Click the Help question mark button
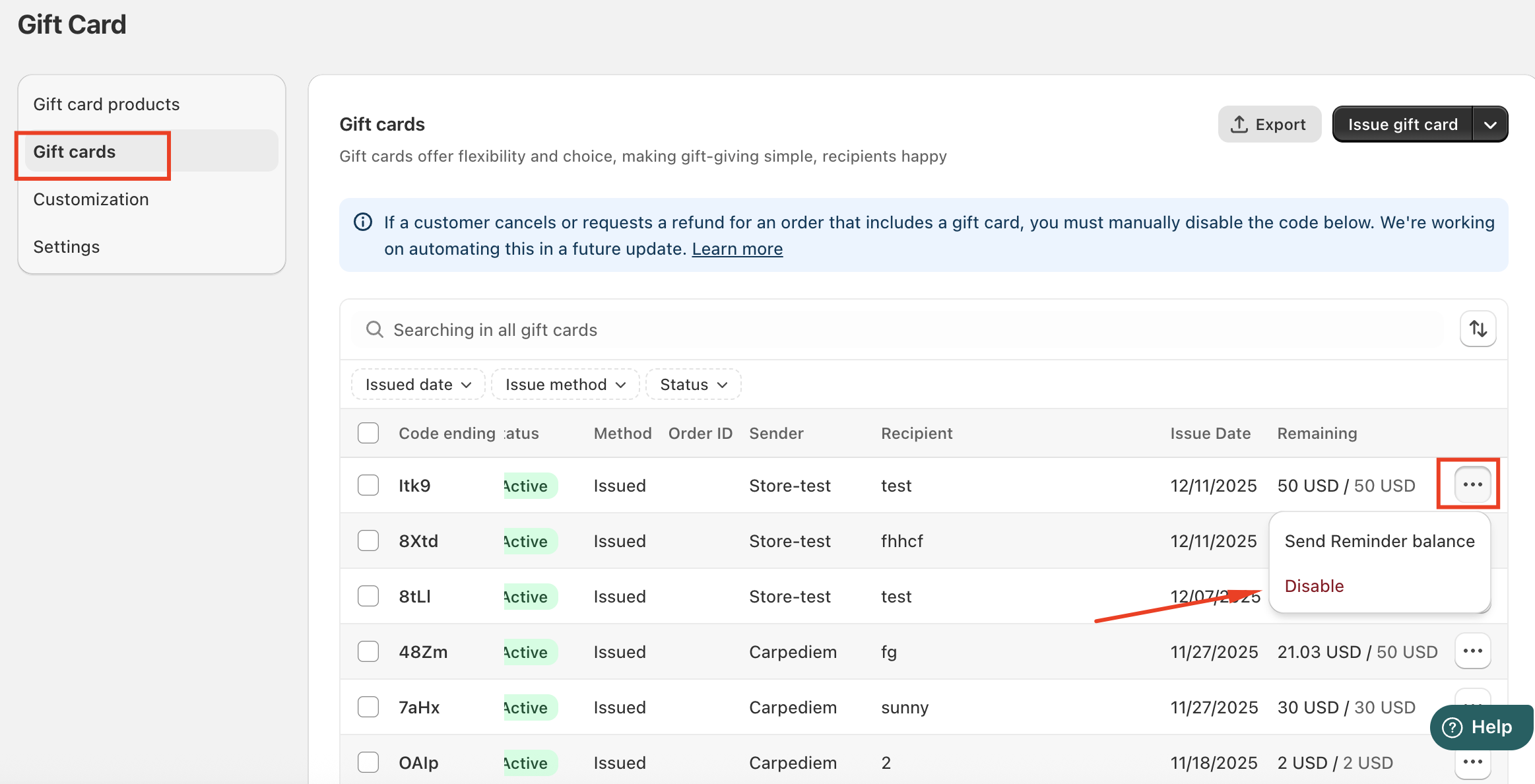1535x784 pixels. click(1480, 727)
